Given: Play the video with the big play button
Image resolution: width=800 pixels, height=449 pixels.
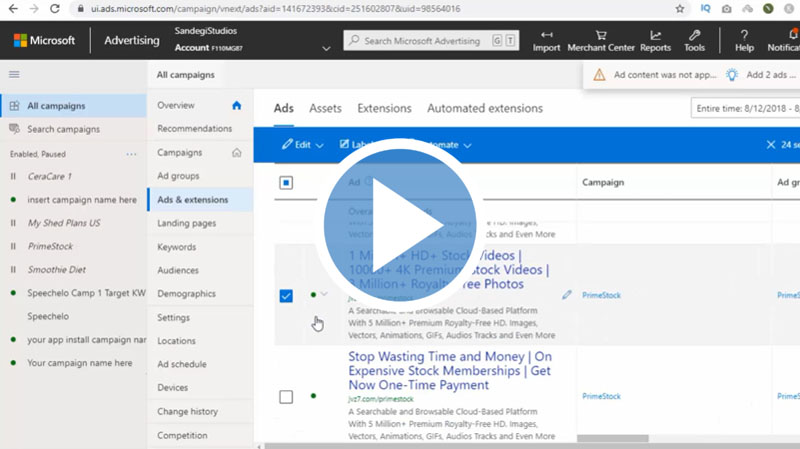Looking at the screenshot, I should coord(400,224).
